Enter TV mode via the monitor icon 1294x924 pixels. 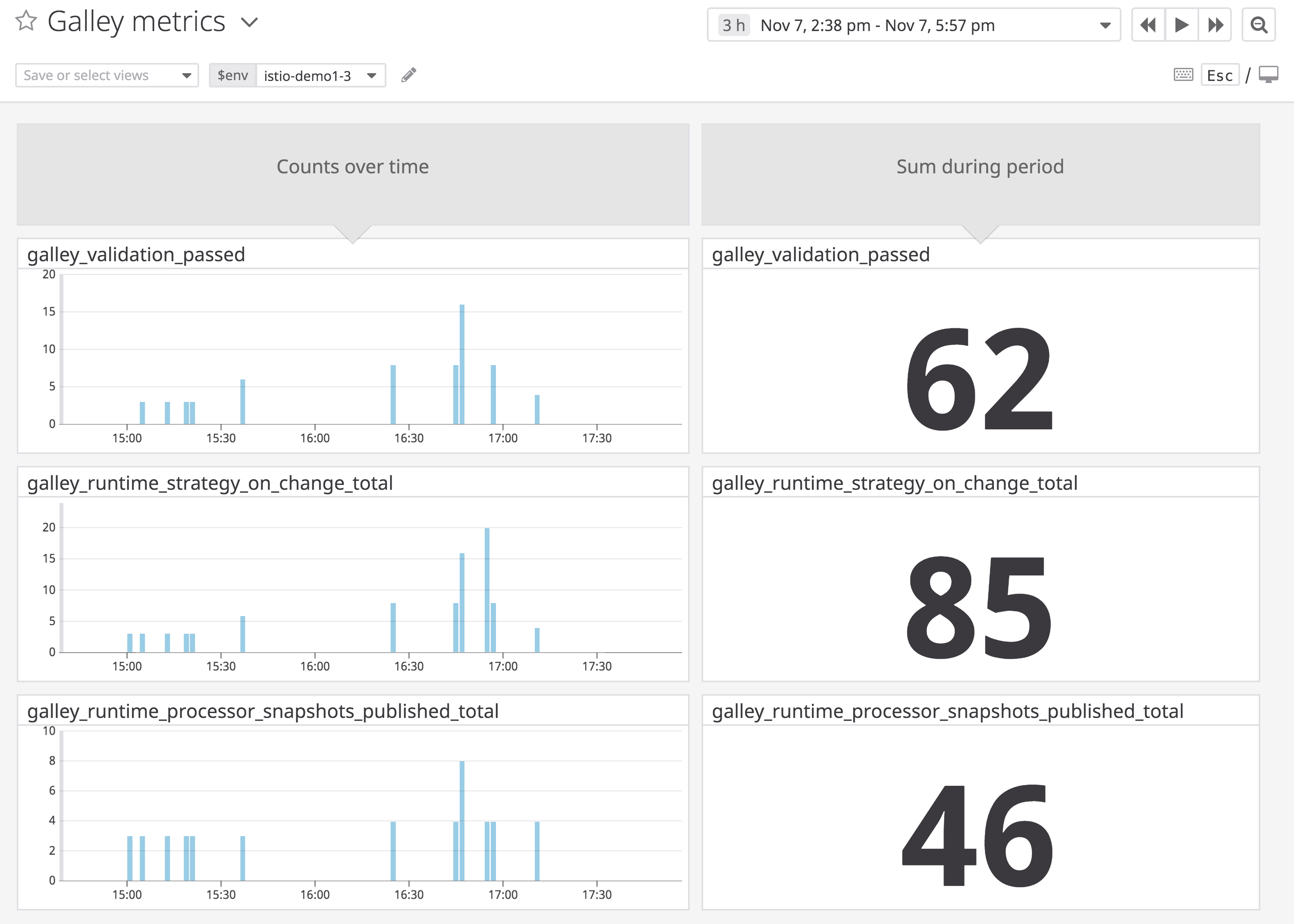pos(1268,74)
